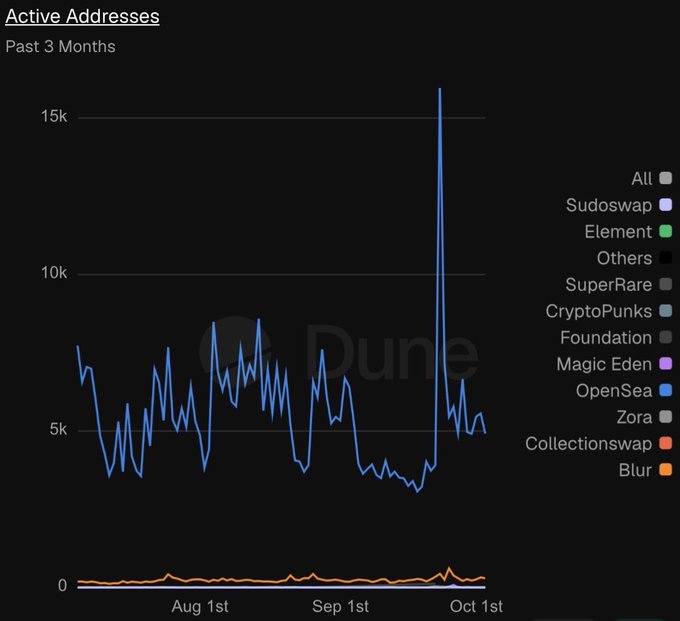Toggle the All series label
680x621 pixels.
pyautogui.click(x=641, y=179)
